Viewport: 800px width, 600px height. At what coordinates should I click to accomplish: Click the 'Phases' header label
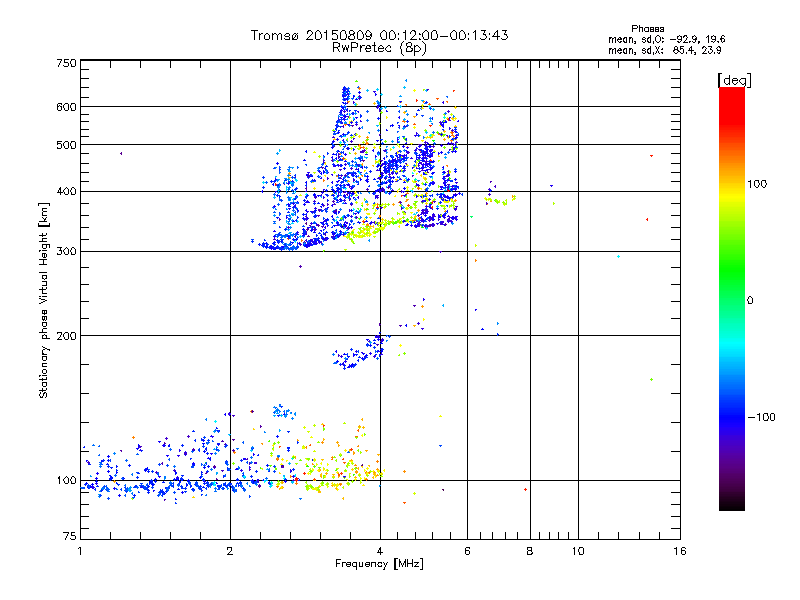[647, 29]
